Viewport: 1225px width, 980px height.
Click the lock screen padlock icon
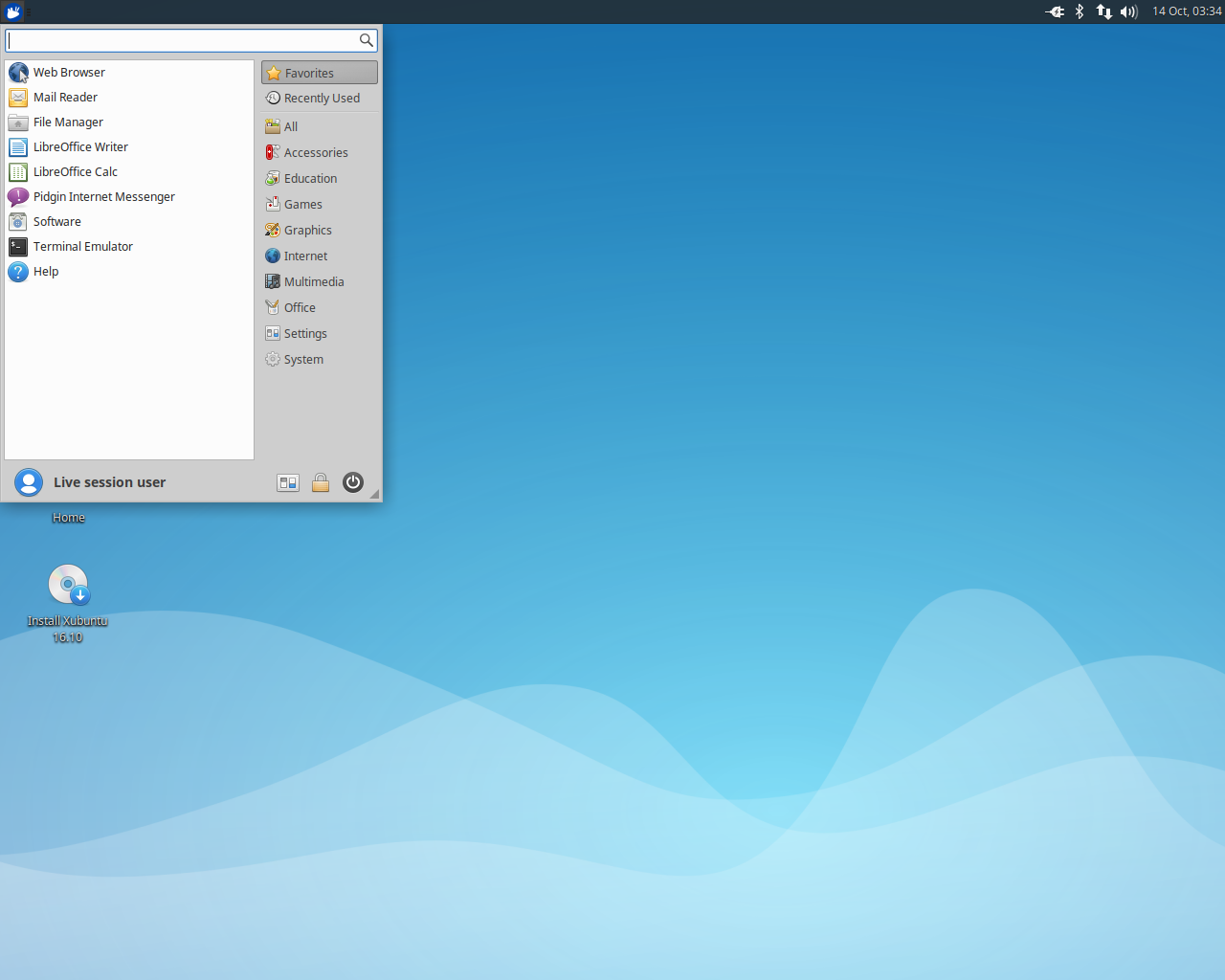pyautogui.click(x=321, y=482)
